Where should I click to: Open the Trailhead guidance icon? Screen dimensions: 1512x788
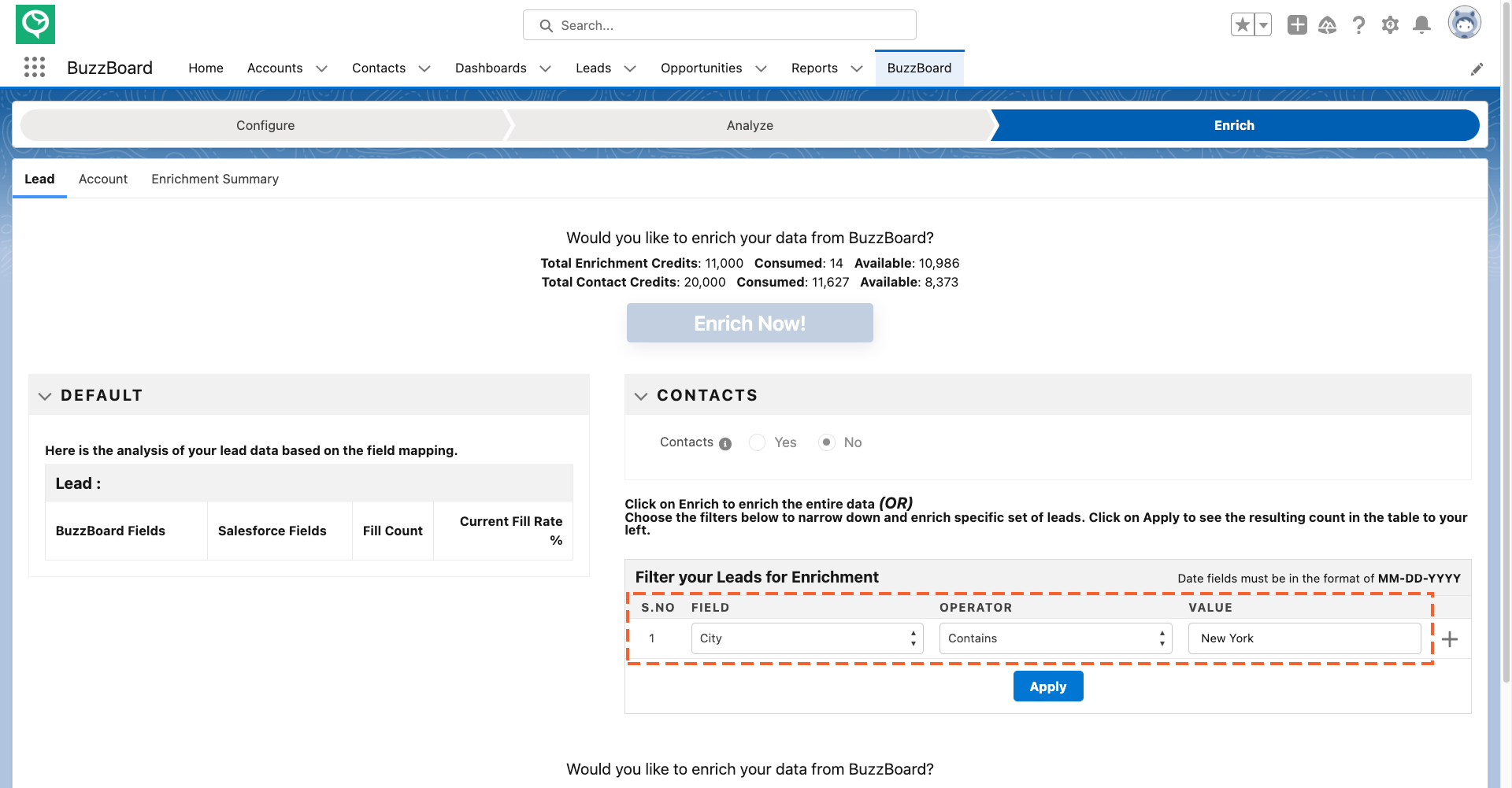pyautogui.click(x=1328, y=25)
